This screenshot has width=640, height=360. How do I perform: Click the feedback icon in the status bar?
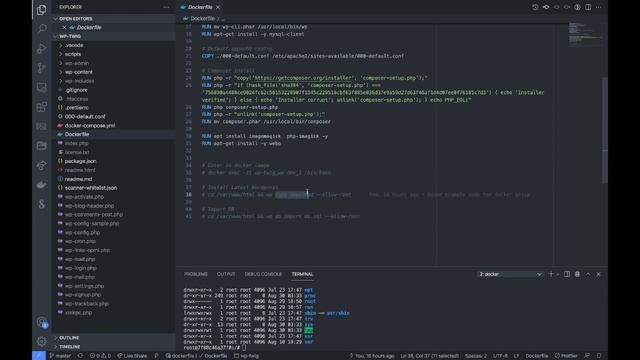tap(587, 356)
